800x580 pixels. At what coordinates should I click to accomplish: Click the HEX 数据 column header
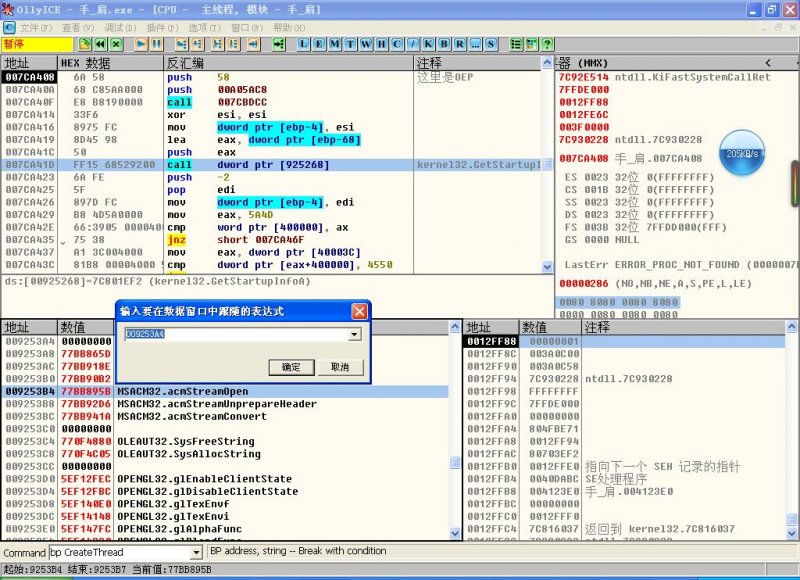110,63
